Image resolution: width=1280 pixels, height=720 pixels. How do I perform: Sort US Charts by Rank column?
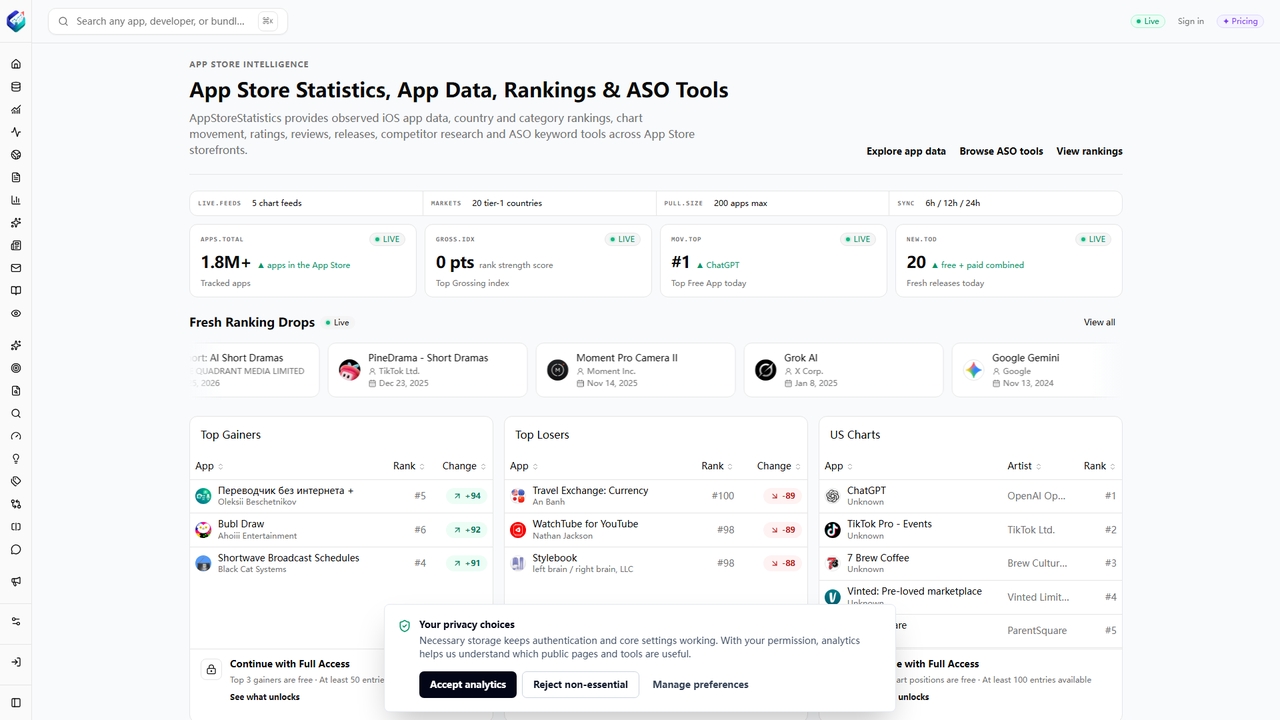coord(1100,466)
